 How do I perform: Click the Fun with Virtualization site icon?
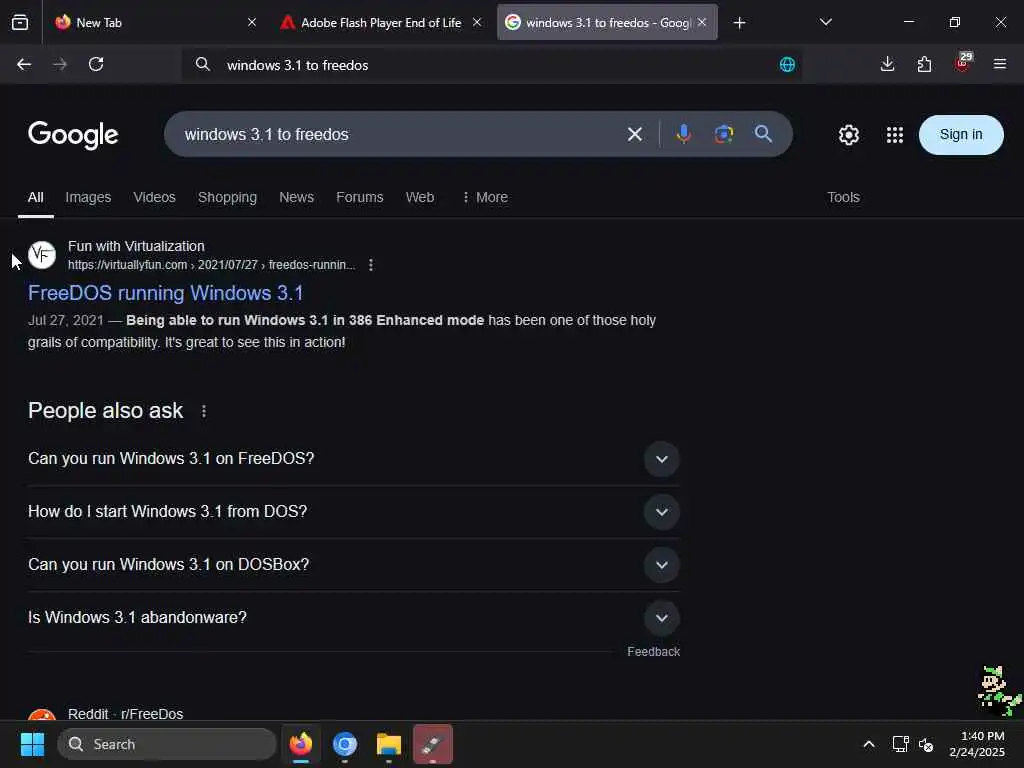tap(42, 255)
